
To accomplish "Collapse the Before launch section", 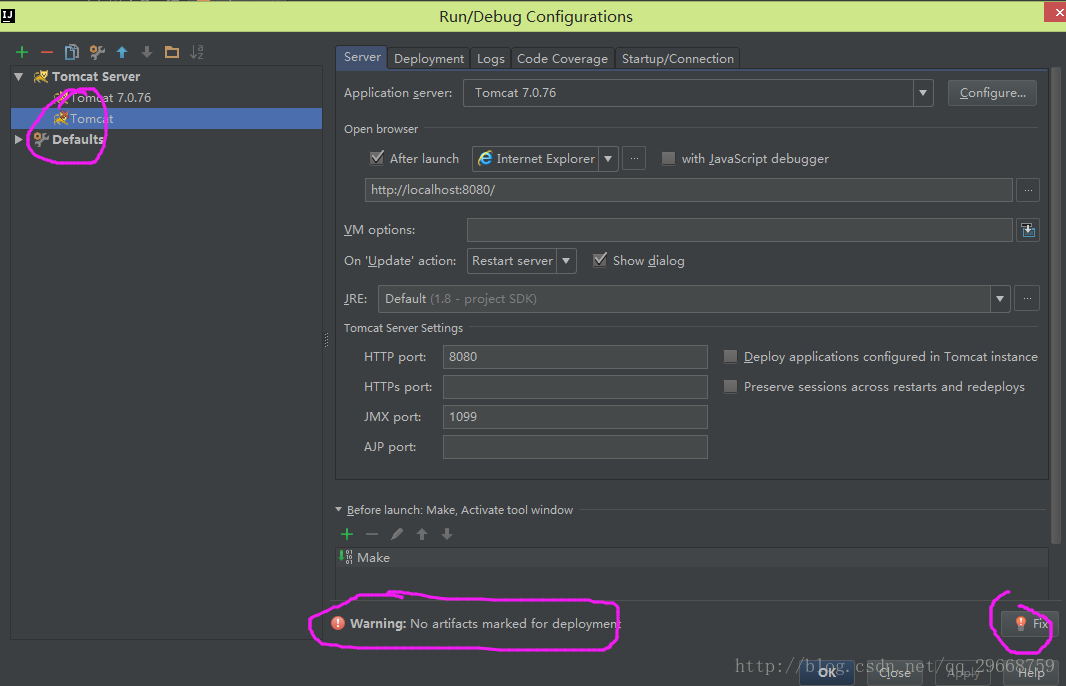I will click(x=339, y=509).
